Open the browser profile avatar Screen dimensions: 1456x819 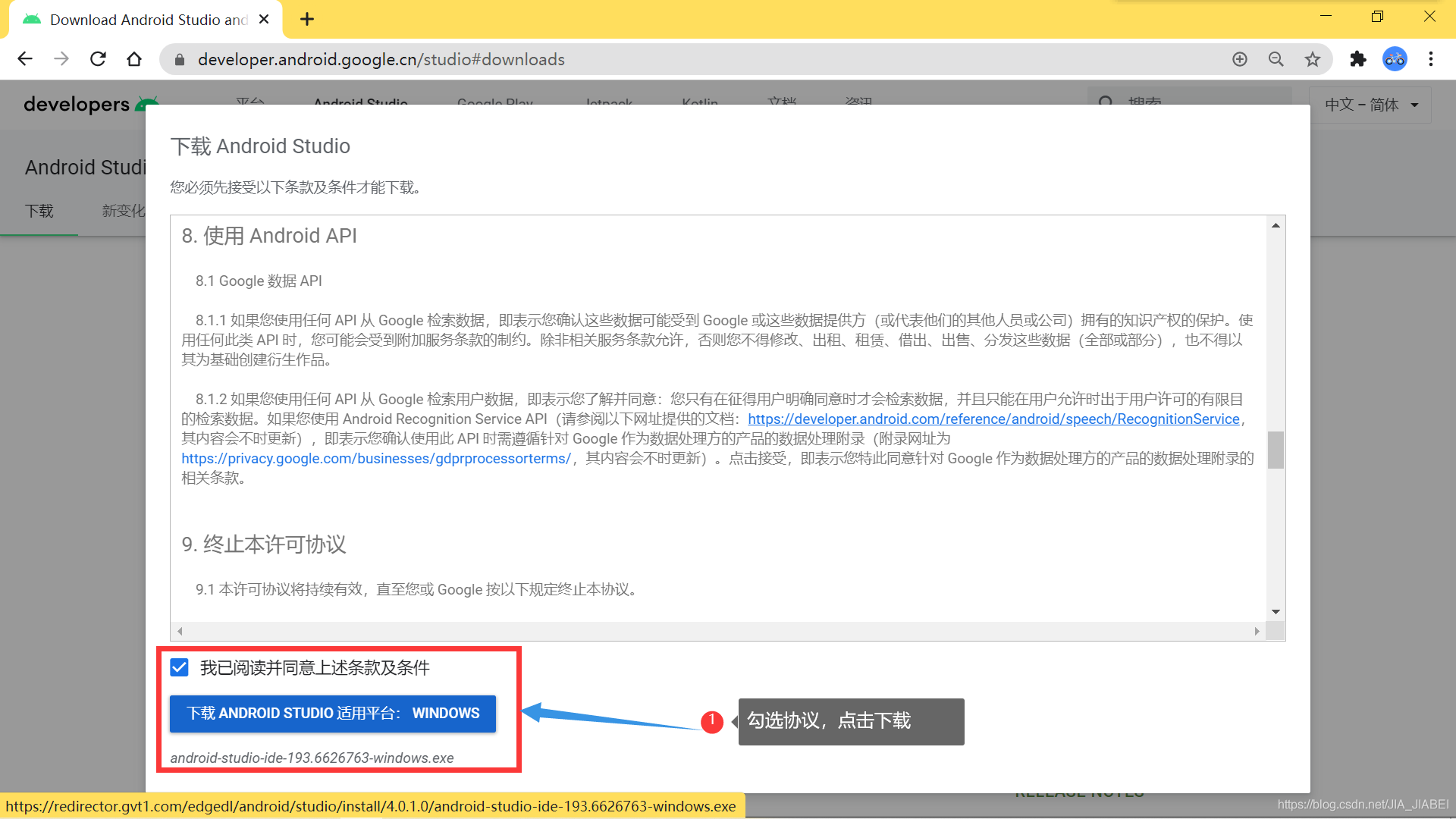(1395, 59)
